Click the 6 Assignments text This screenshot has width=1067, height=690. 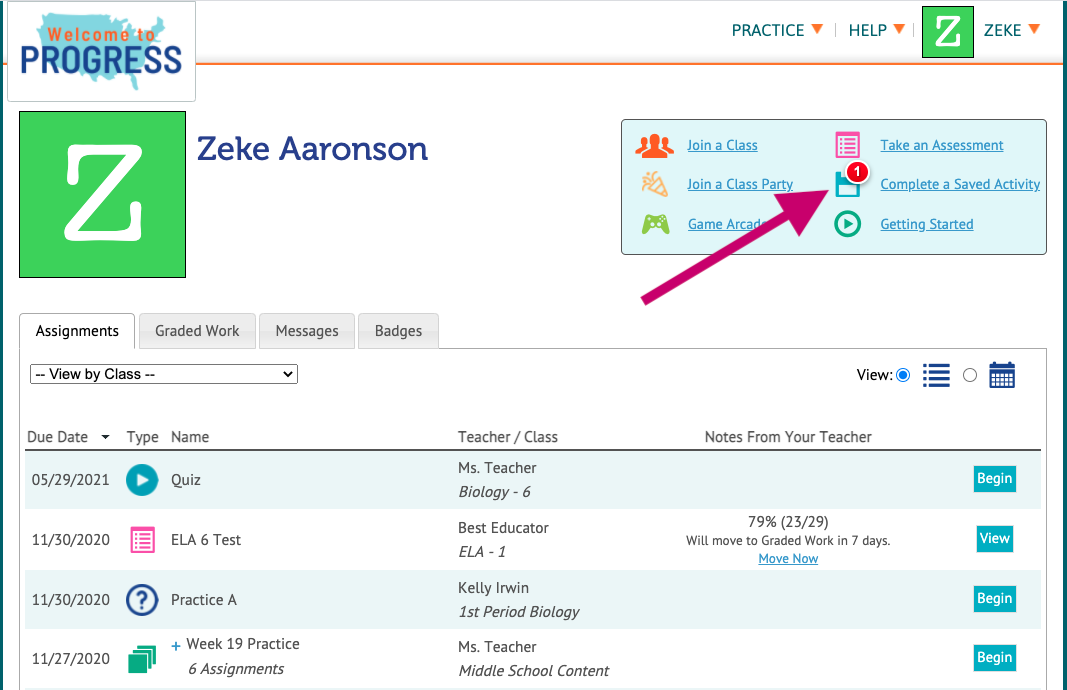[236, 669]
